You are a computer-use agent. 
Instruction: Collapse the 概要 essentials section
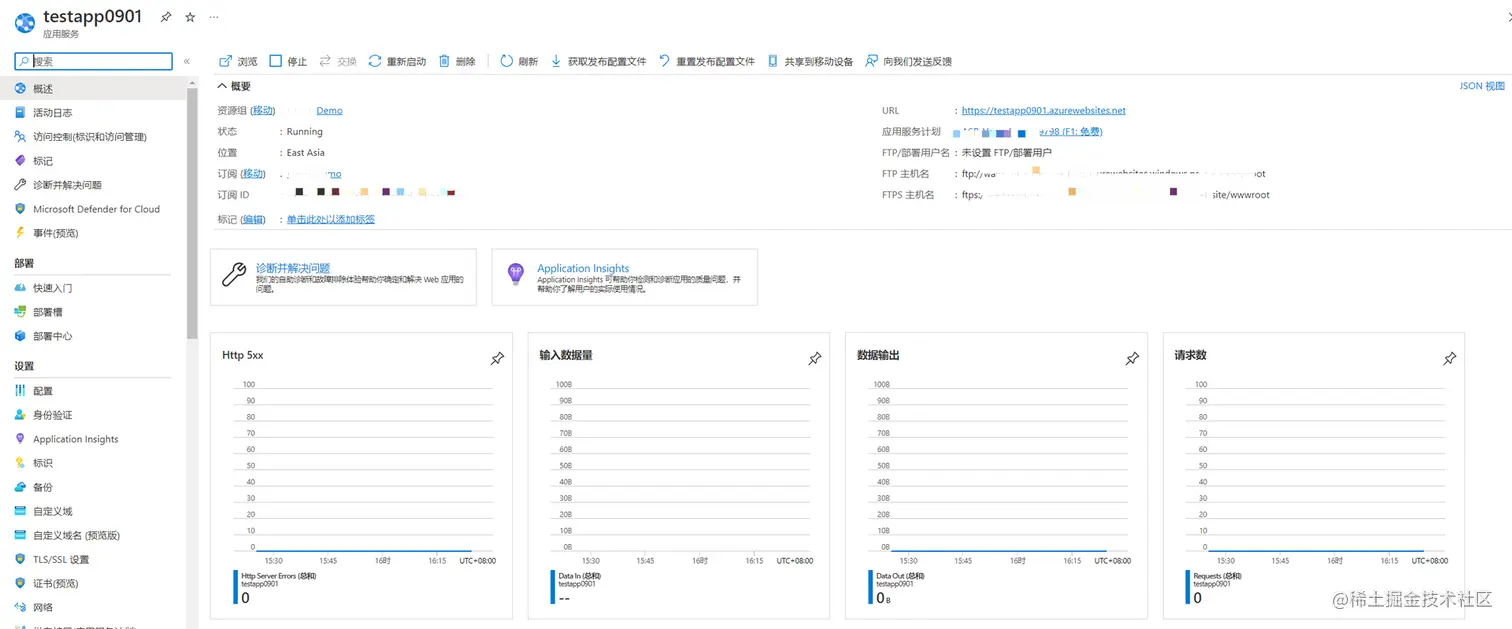point(234,87)
